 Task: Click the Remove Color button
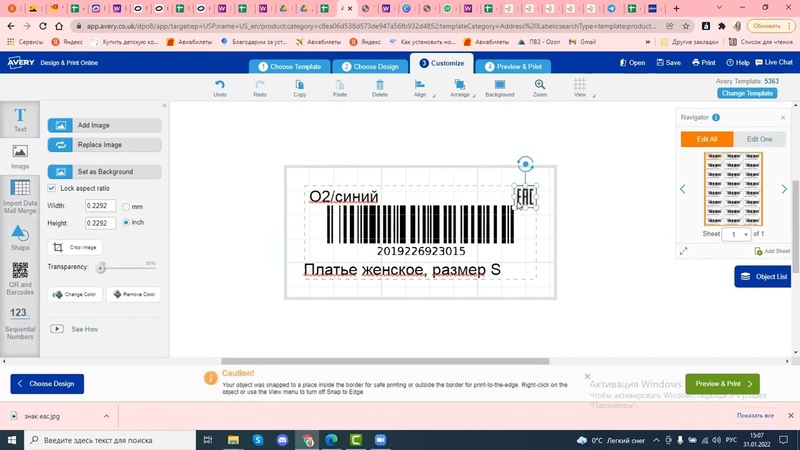tap(134, 294)
